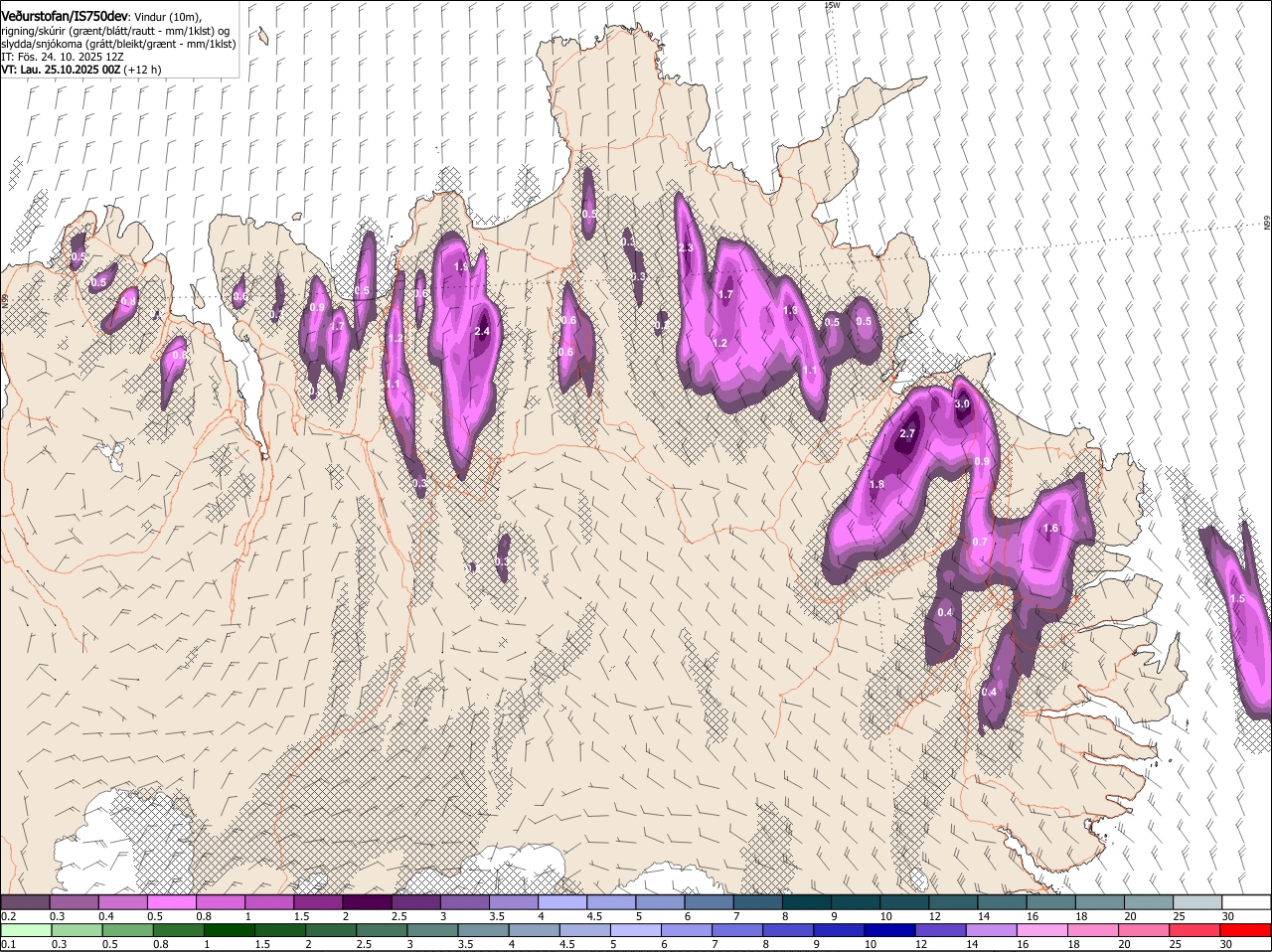
Task: Pick dark blue rain legend swatch at 10
Action: pyautogui.click(x=889, y=931)
